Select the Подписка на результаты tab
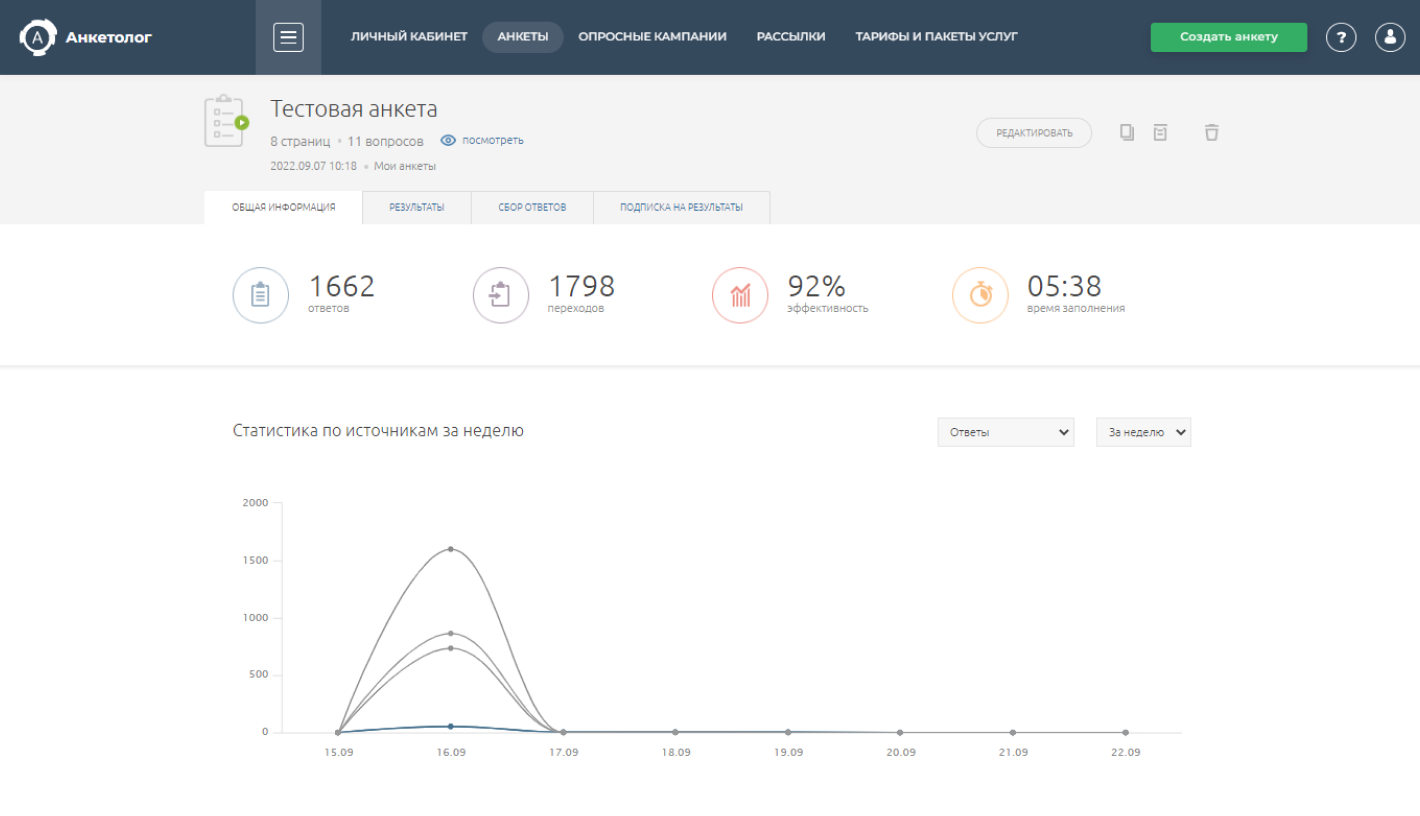Screen dimensions: 1420x816 [x=681, y=208]
